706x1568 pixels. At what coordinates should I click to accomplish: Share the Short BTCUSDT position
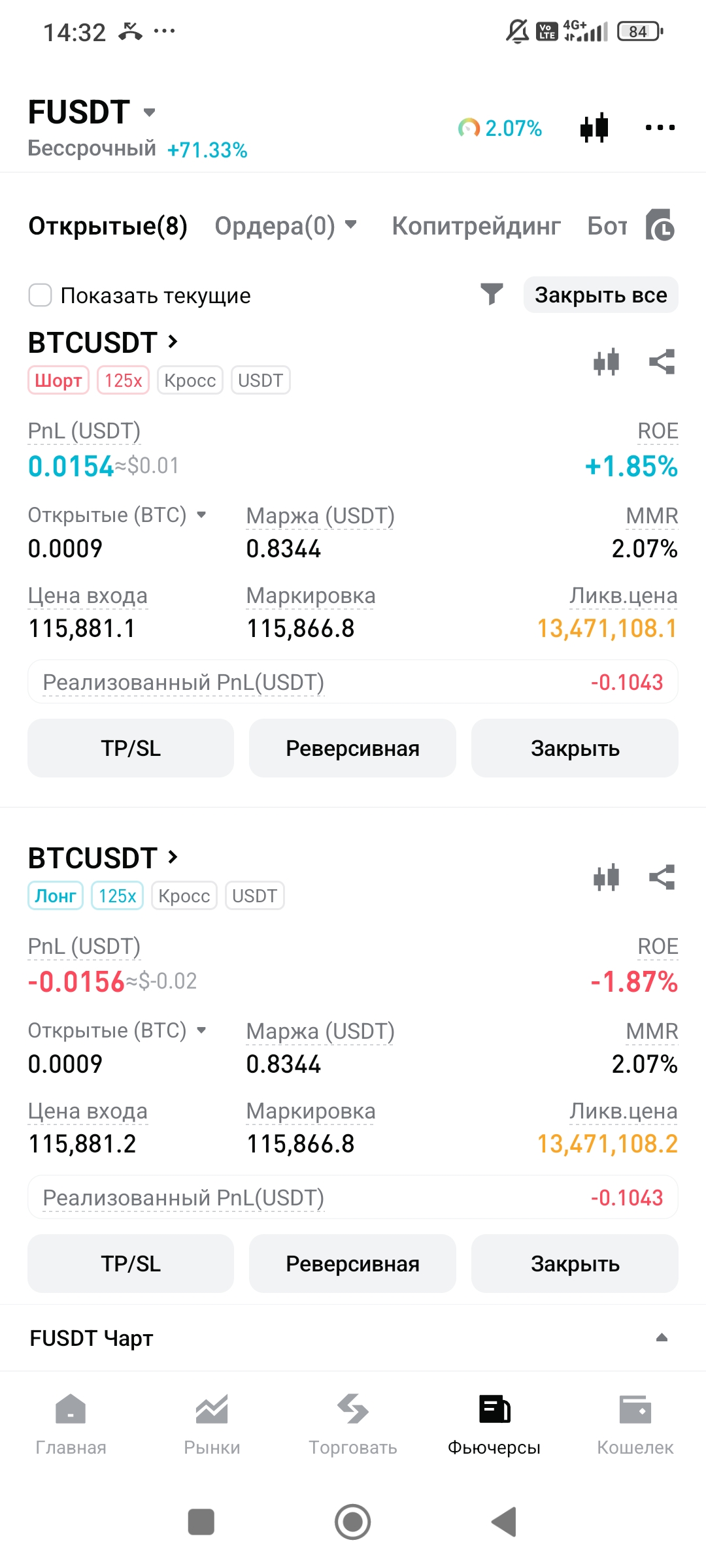(x=662, y=361)
